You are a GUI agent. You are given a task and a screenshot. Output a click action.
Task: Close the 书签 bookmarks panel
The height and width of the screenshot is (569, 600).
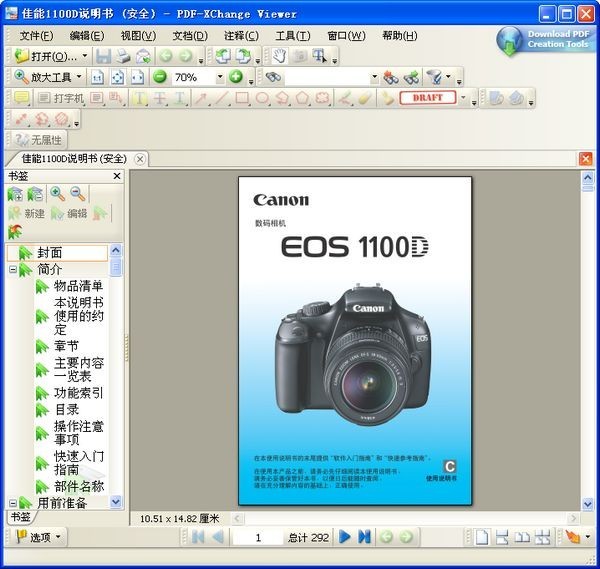[x=117, y=176]
